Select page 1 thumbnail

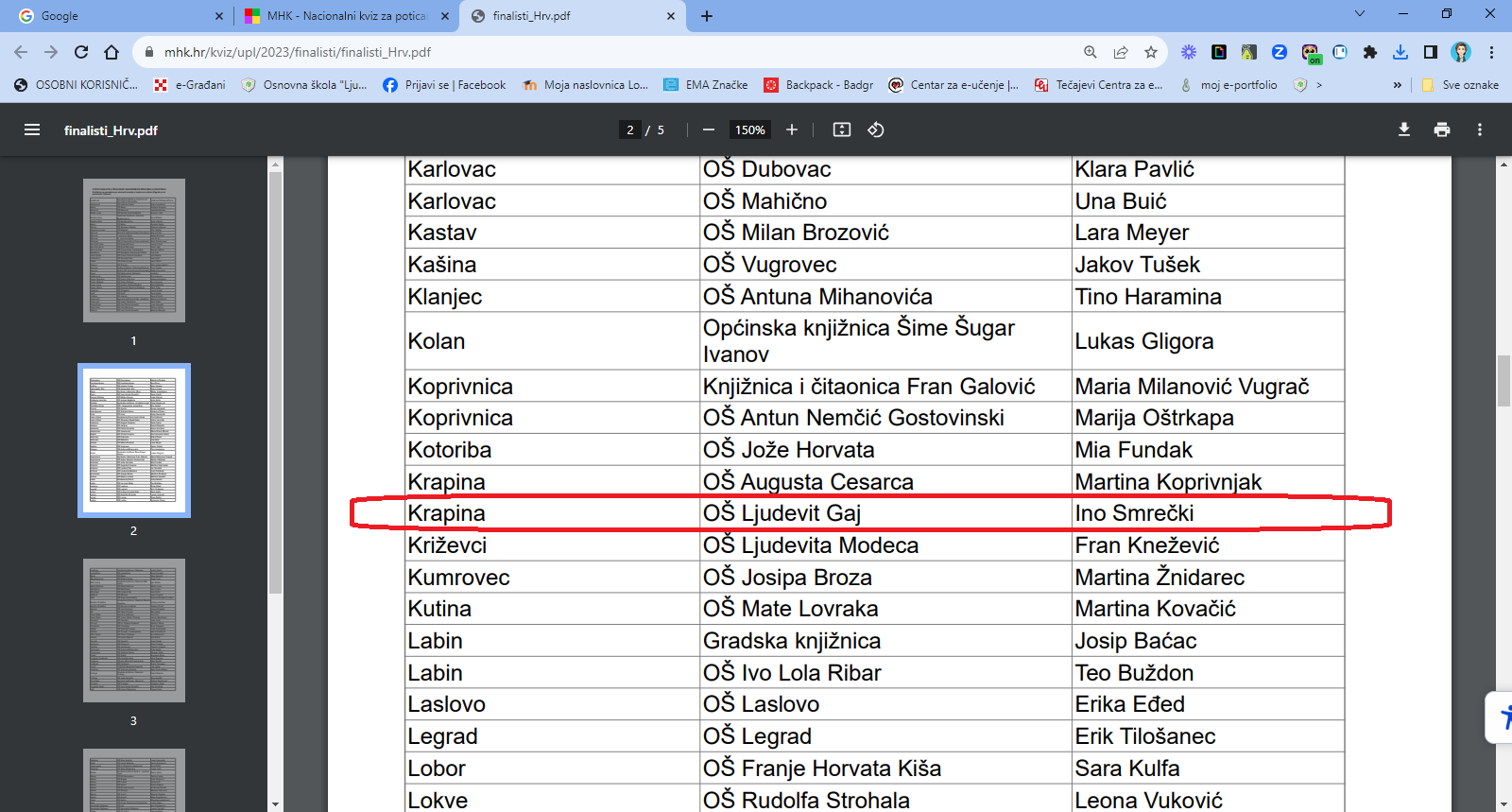[x=134, y=251]
